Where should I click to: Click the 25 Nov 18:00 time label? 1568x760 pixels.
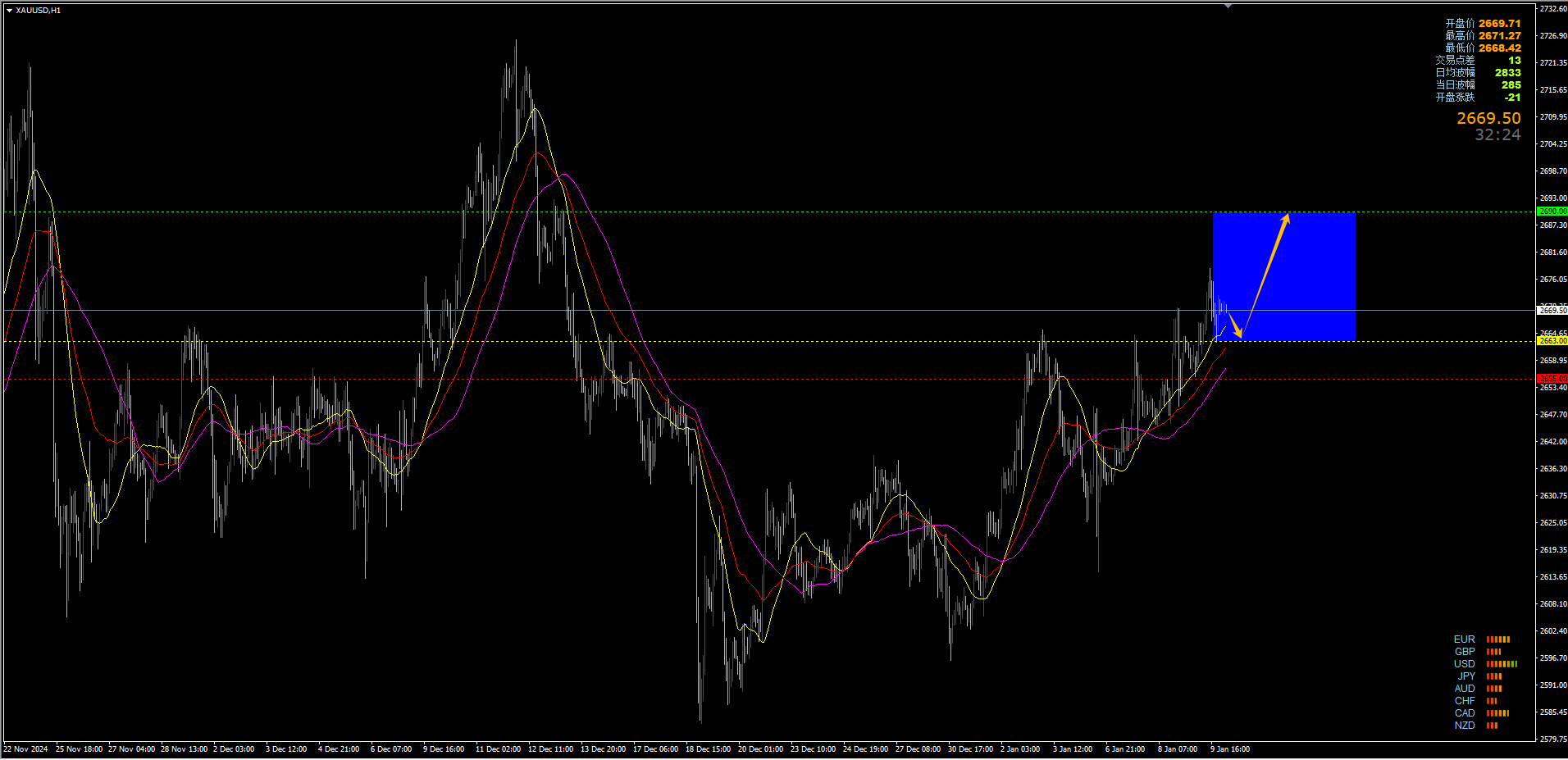79,749
